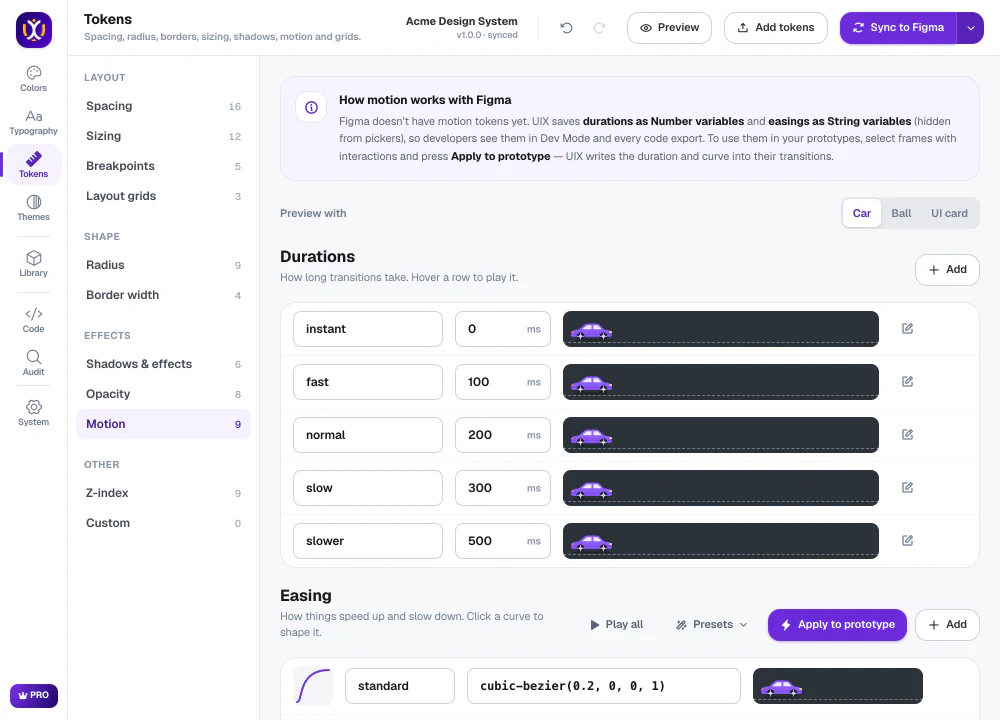Edit the normal duration row
This screenshot has height=720, width=1000.
[908, 434]
